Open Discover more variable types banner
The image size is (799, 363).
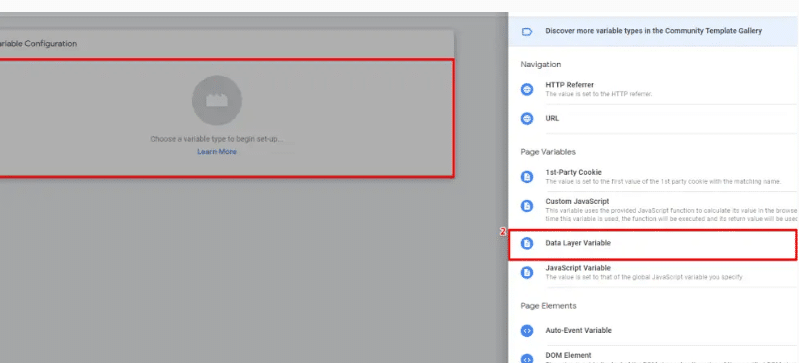(x=653, y=31)
